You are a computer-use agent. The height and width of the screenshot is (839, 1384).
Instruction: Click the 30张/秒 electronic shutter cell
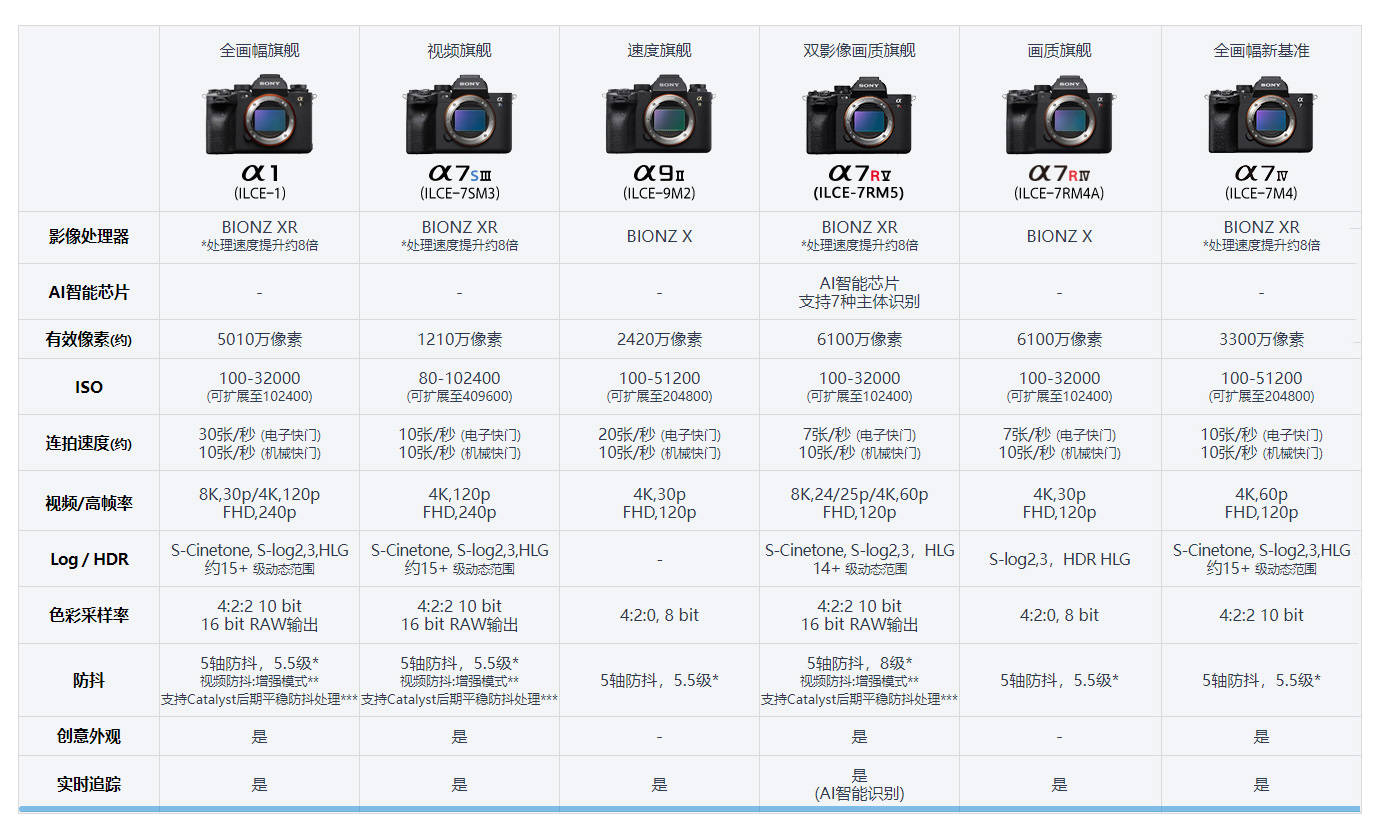pyautogui.click(x=259, y=435)
